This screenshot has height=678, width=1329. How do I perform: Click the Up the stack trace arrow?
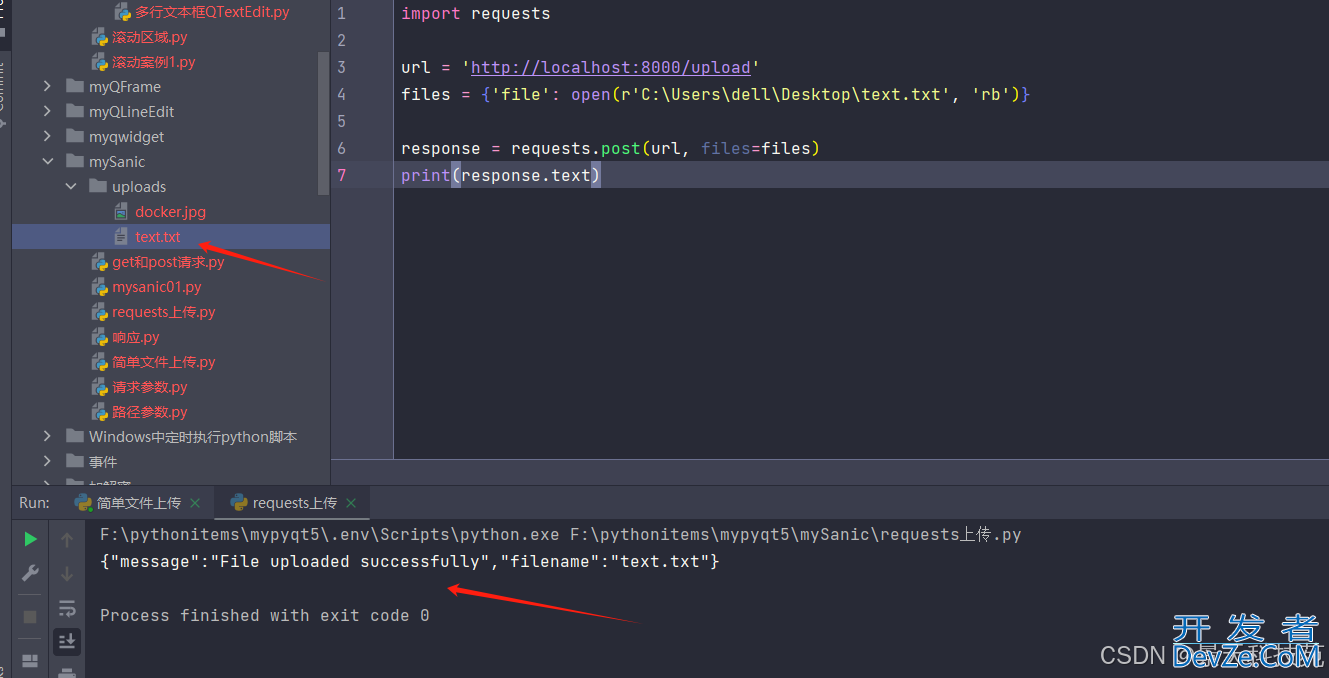(x=67, y=540)
